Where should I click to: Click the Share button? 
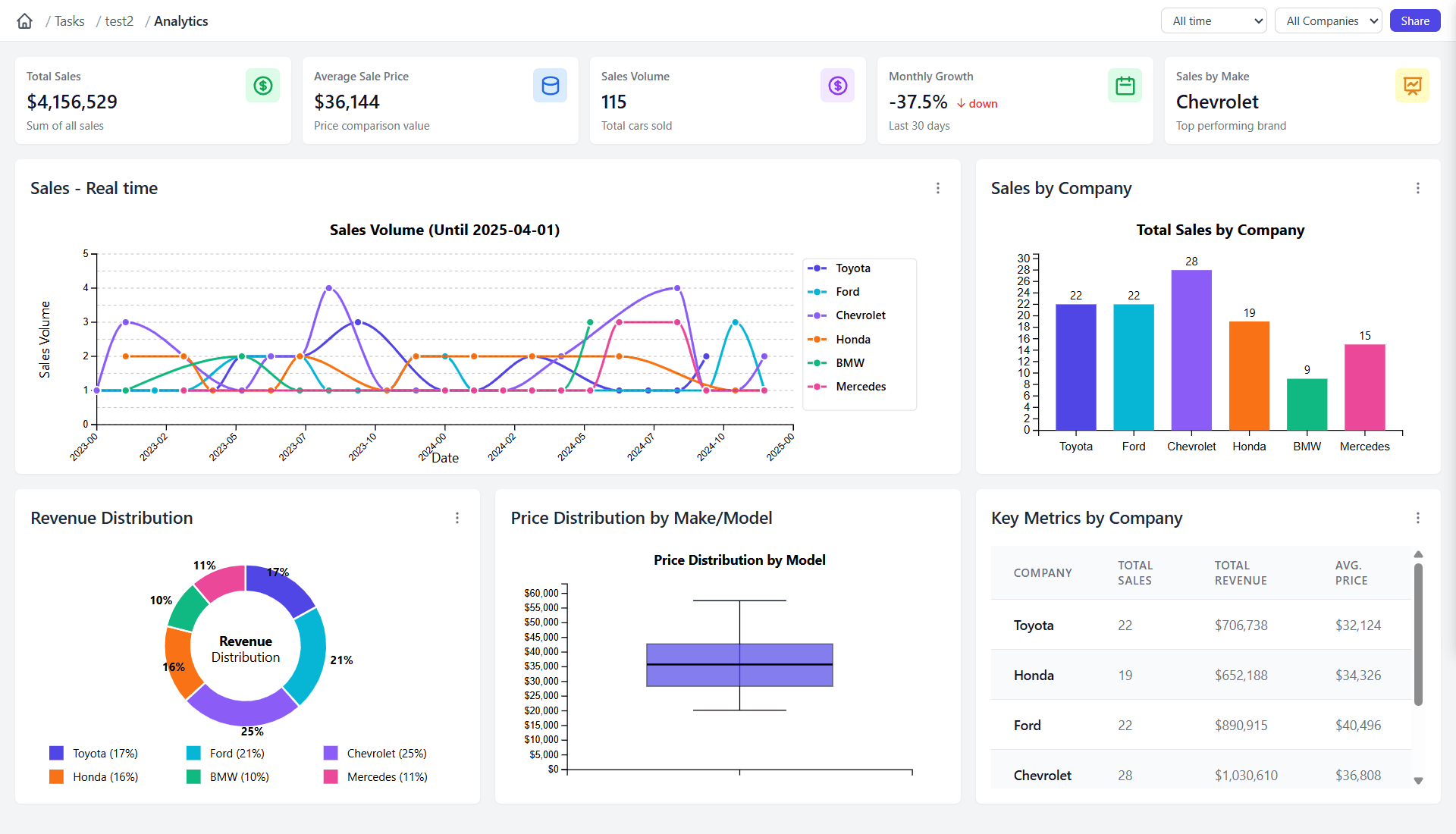(1415, 21)
